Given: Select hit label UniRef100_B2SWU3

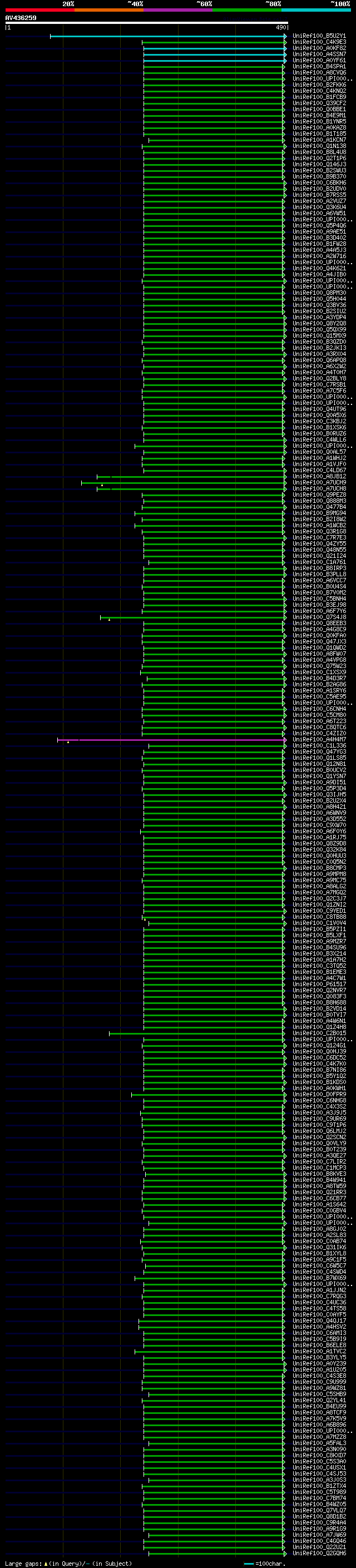Looking at the screenshot, I should pos(319,170).
